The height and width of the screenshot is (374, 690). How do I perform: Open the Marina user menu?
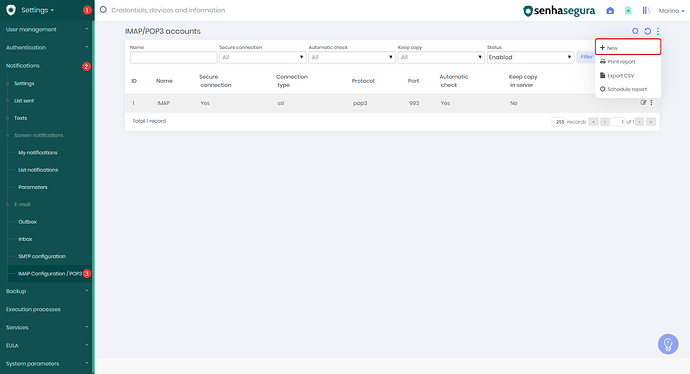(671, 11)
